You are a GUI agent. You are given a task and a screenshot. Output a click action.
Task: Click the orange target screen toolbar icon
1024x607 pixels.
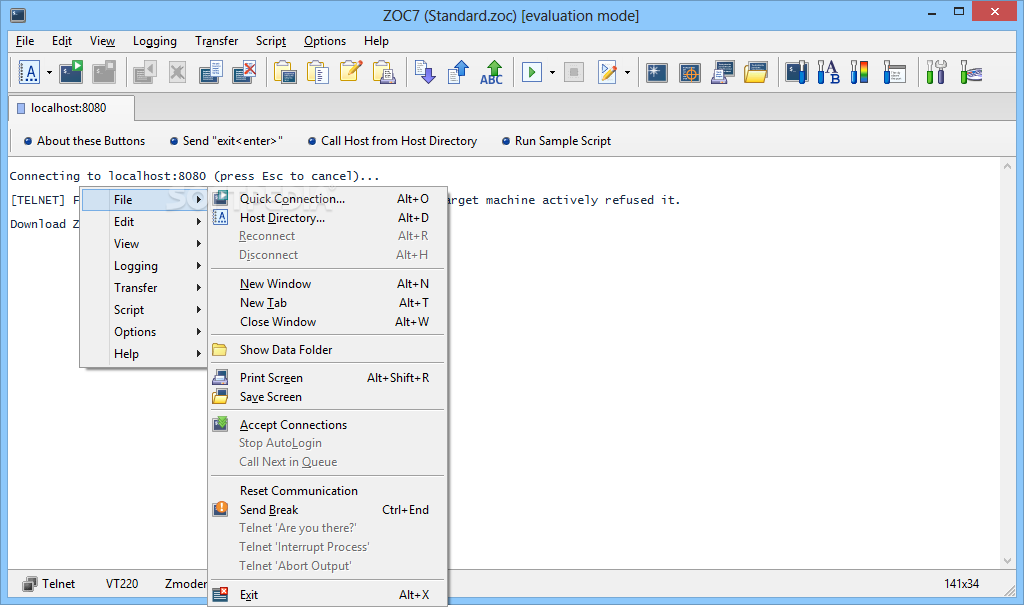pos(690,72)
